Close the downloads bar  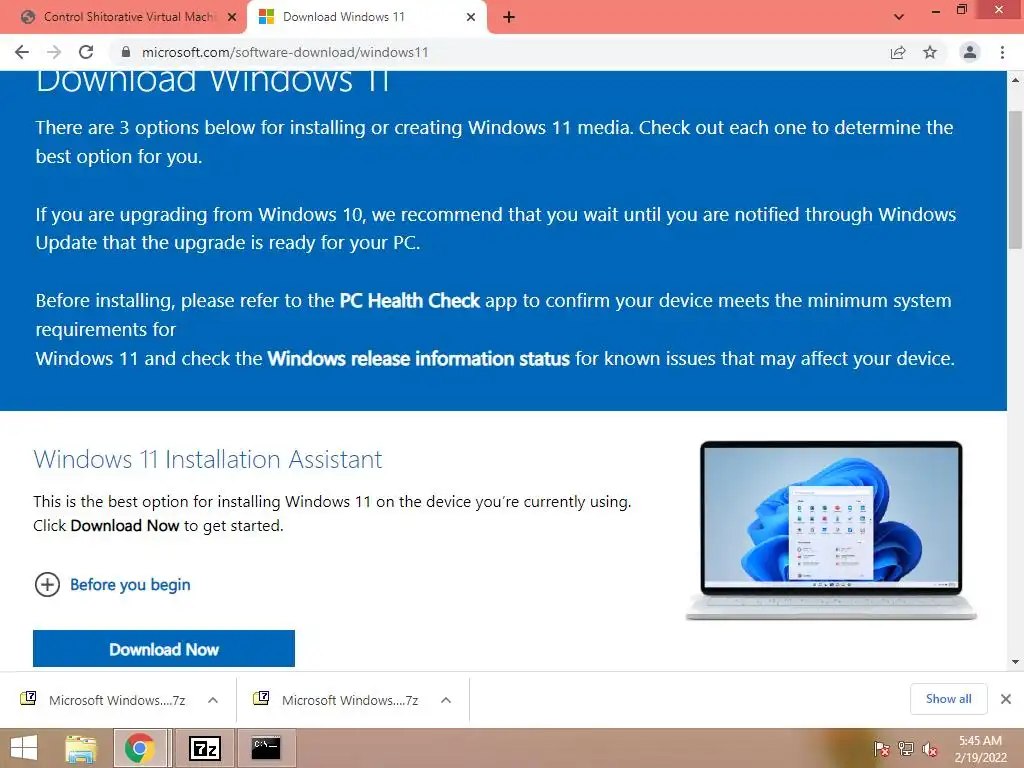click(x=1006, y=699)
